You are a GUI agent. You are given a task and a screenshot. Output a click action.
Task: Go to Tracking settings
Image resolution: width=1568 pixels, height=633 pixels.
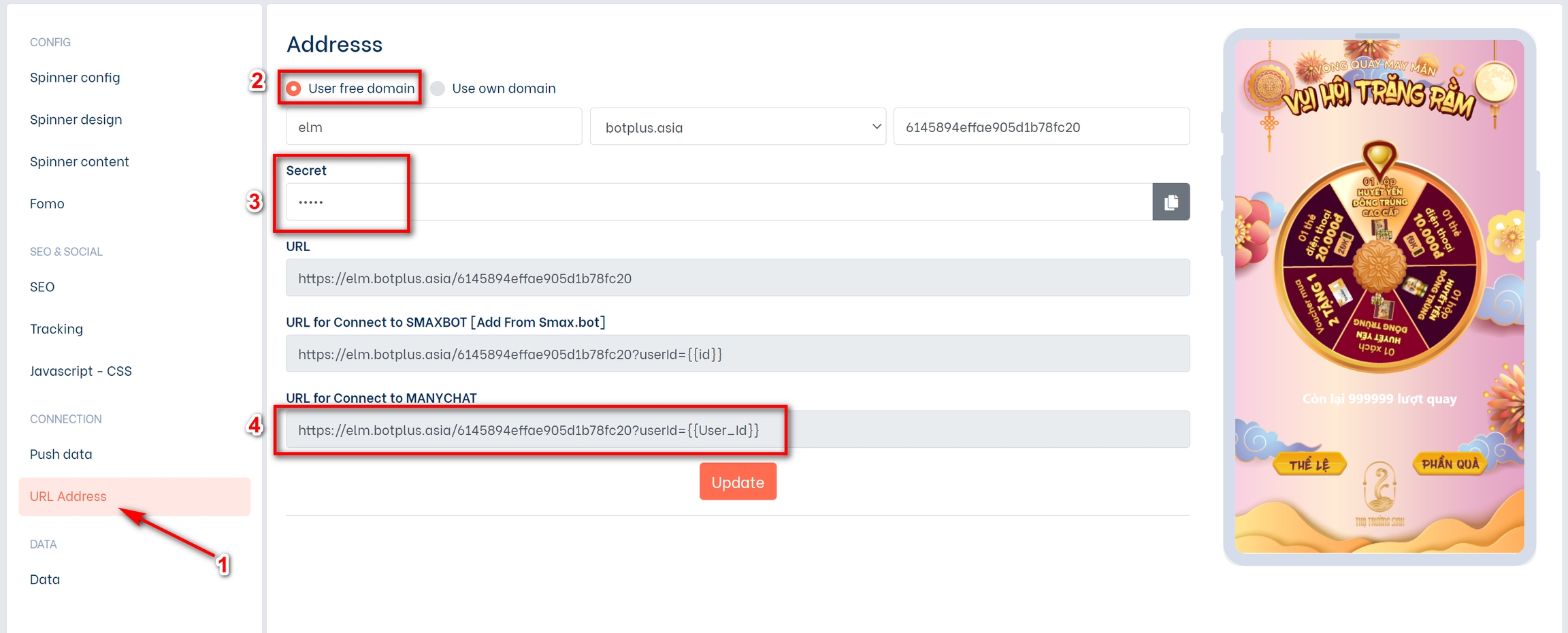click(56, 329)
